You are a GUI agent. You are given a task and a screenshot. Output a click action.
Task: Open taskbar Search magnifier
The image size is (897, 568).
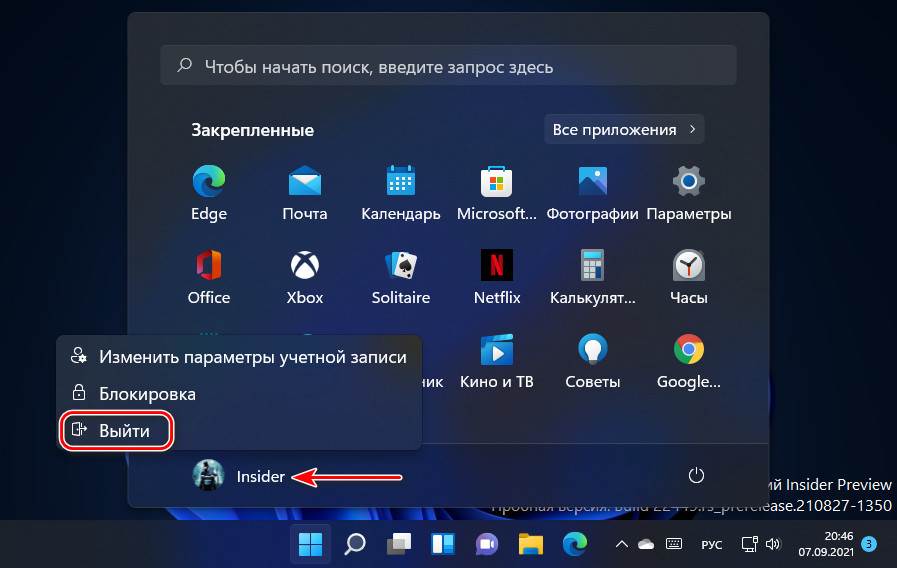355,544
